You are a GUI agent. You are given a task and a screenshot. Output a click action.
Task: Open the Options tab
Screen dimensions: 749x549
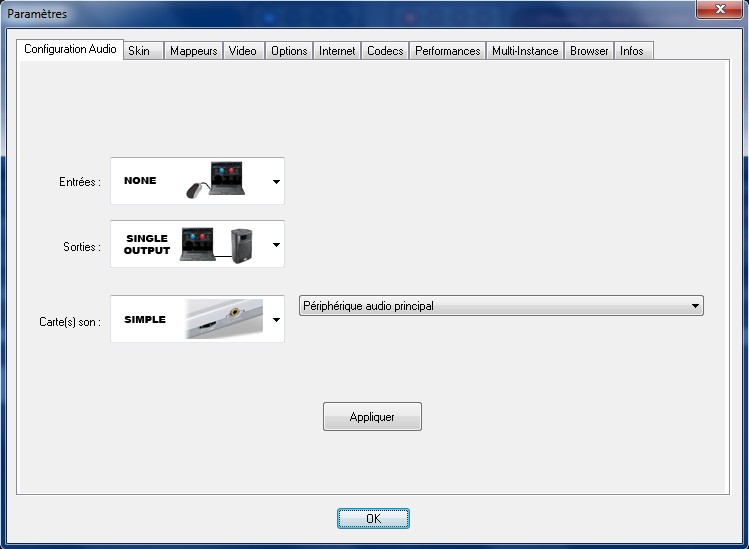point(289,51)
